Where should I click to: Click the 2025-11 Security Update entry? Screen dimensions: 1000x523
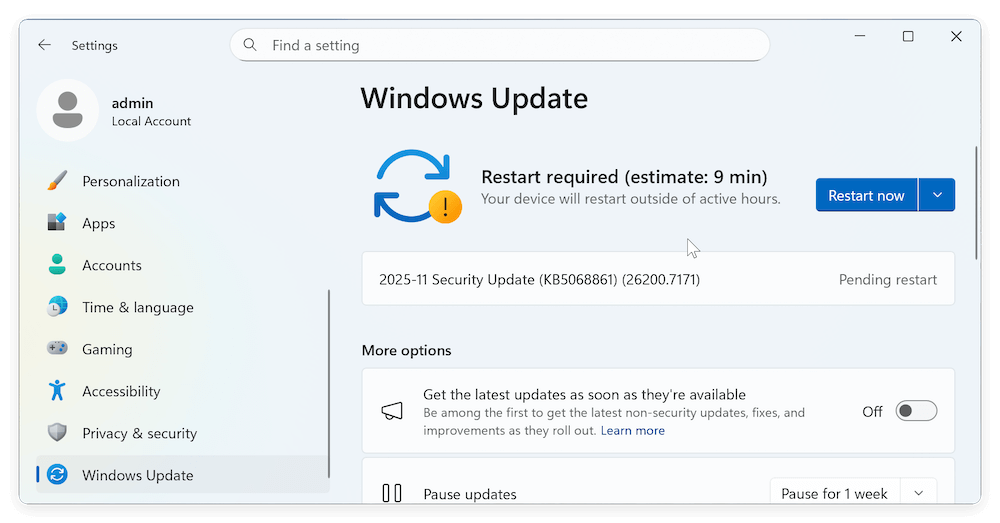pos(658,279)
